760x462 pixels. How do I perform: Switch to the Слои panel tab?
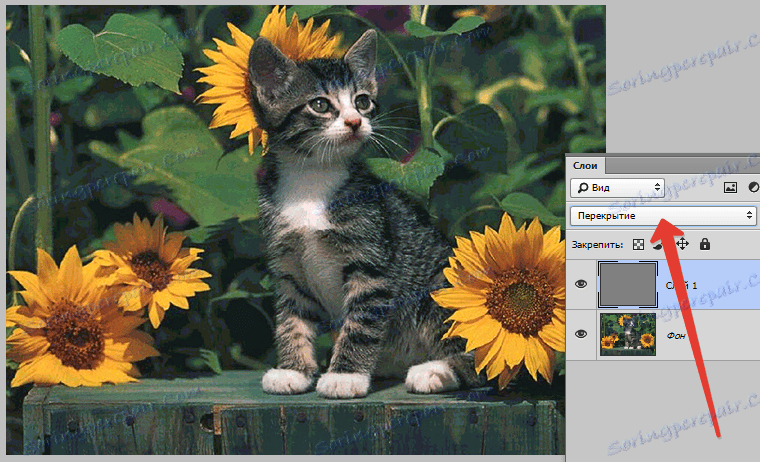click(585, 165)
